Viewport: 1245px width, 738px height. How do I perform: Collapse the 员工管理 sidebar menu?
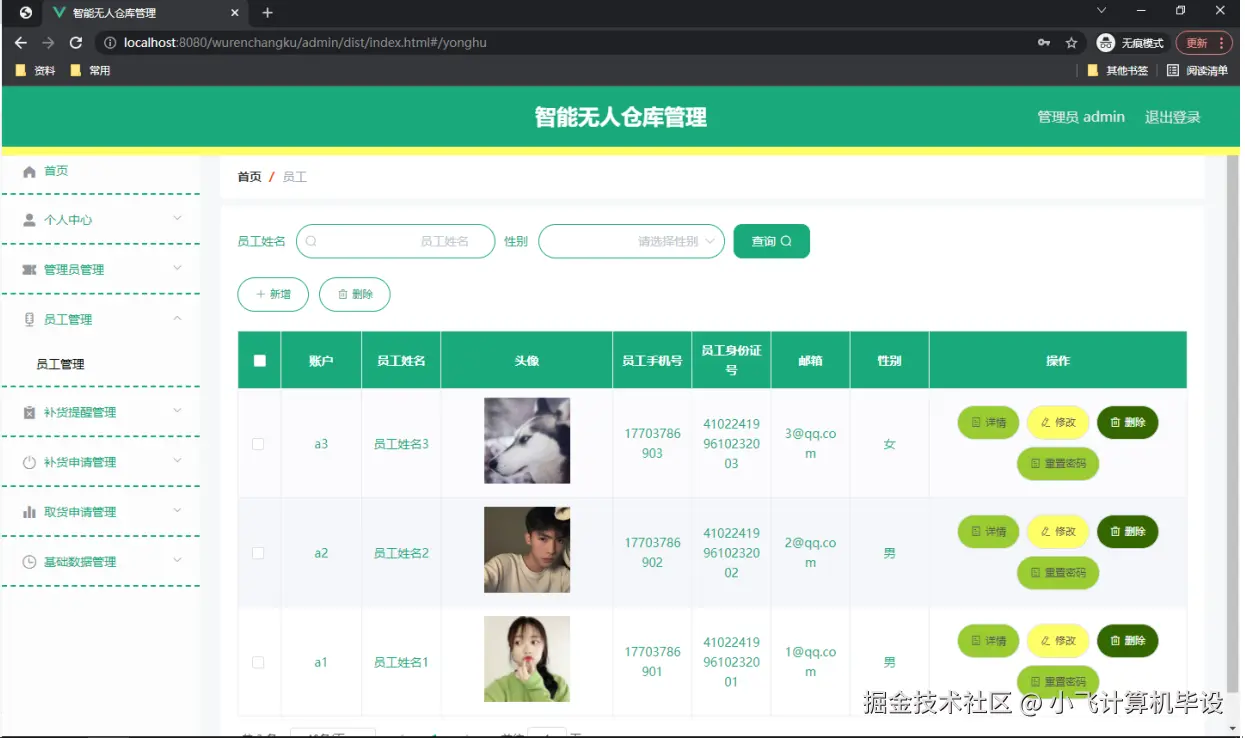coord(177,318)
